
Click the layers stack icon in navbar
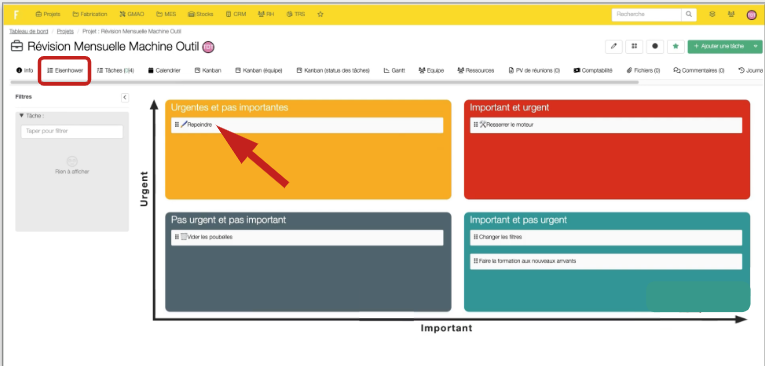pyautogui.click(x=712, y=15)
